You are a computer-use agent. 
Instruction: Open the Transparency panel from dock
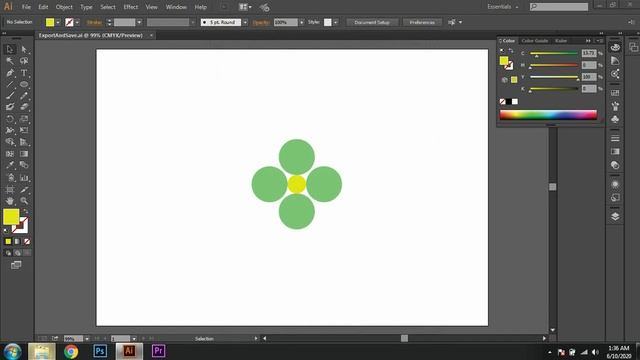615,165
